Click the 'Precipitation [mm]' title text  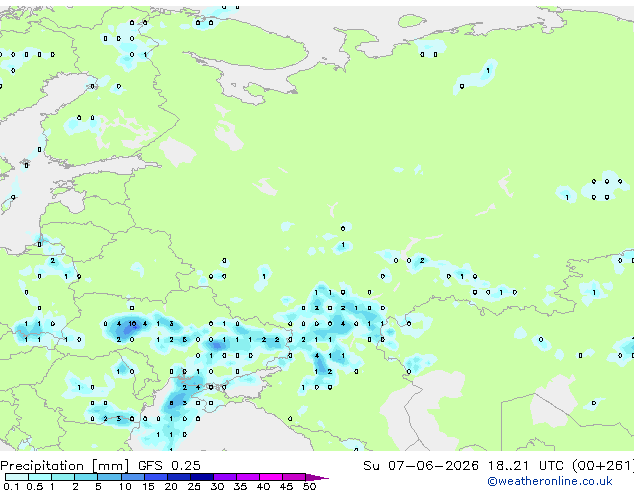[65, 466]
